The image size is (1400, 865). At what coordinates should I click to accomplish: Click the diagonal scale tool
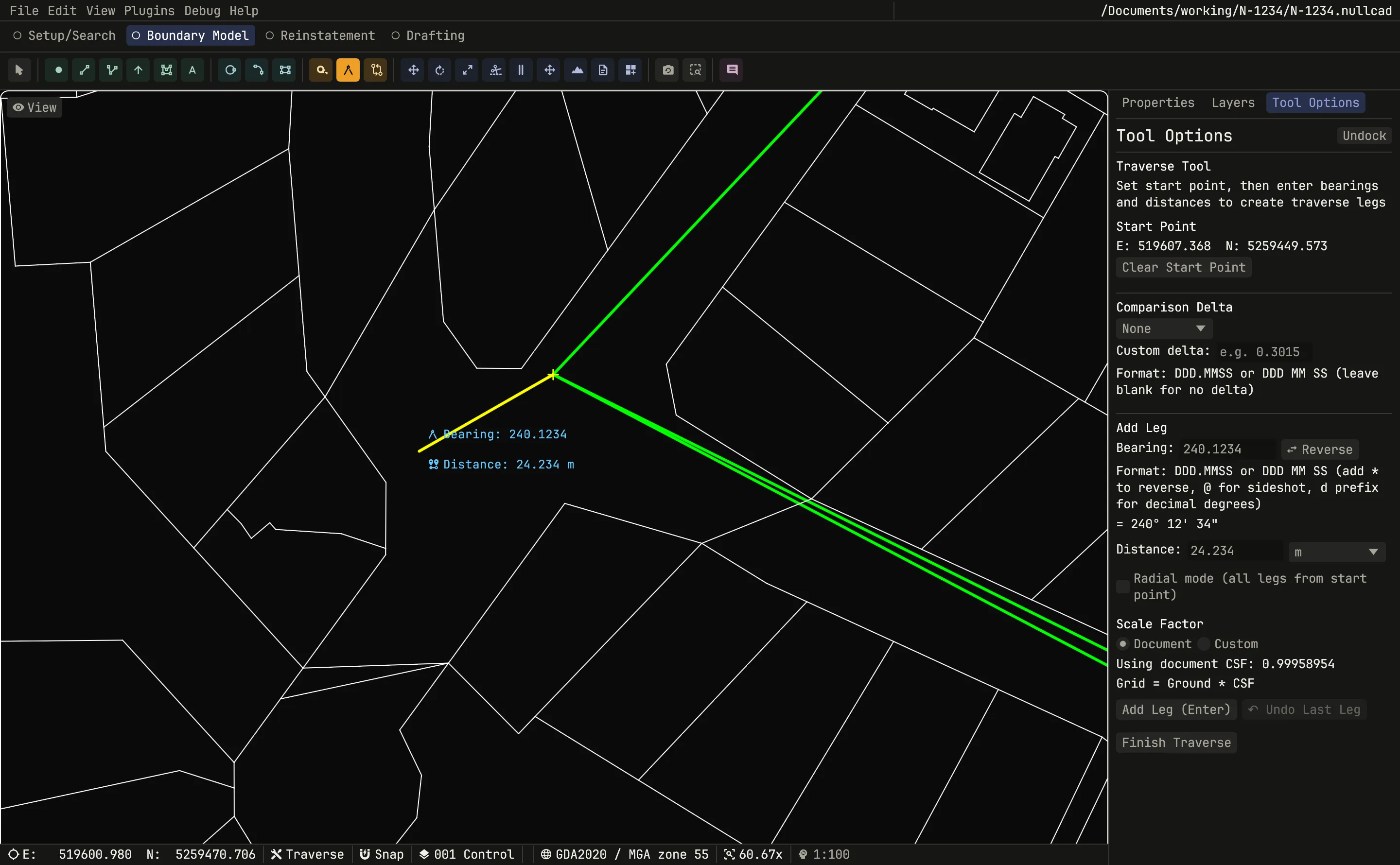pos(467,70)
